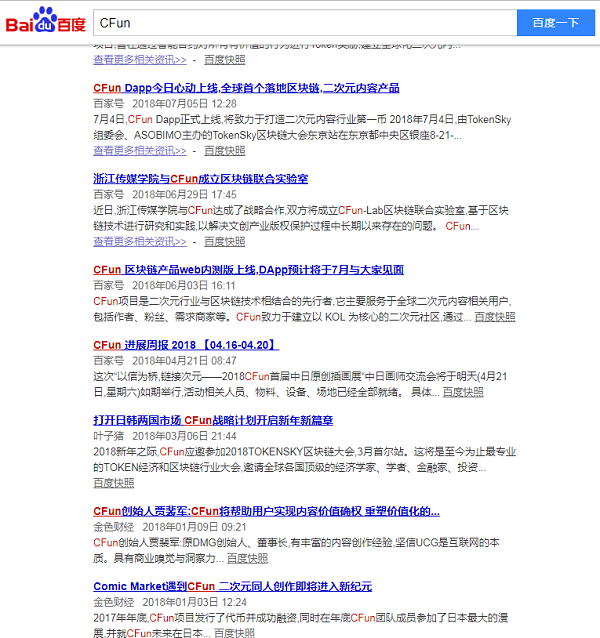Click snippet text starting 7月4日,CFun Dapp正式上线
The height and width of the screenshot is (638, 600).
(302, 127)
